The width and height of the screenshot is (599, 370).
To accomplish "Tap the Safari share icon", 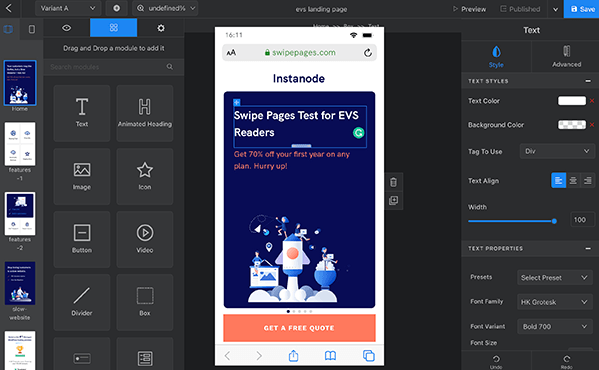I will click(293, 355).
